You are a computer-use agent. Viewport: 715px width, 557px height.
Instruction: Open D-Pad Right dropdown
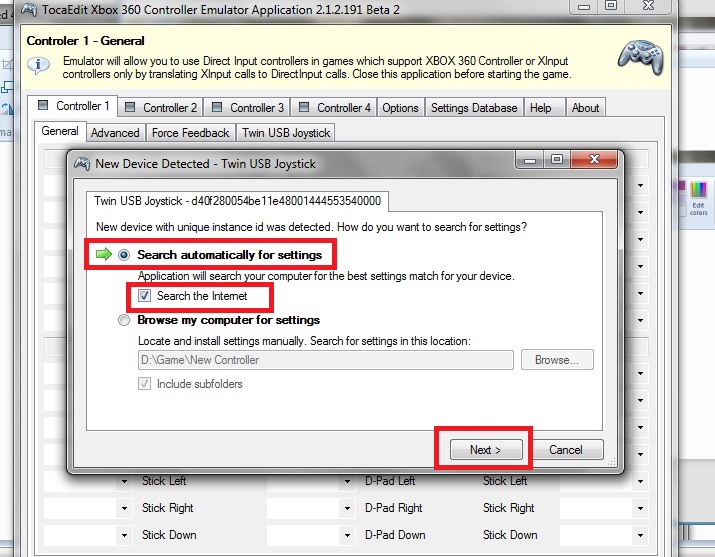click(x=347, y=508)
